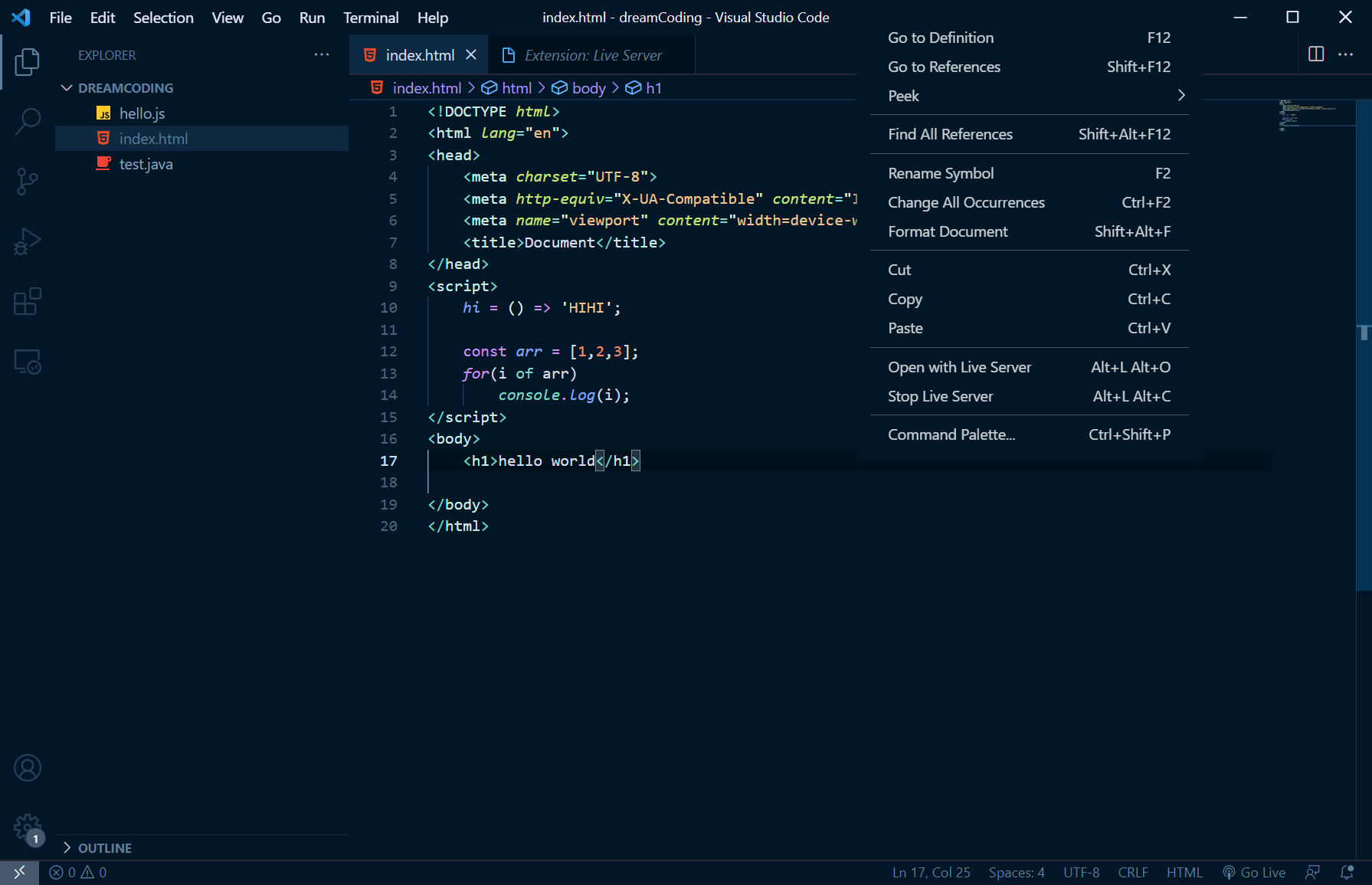Click the errors and warnings count indicator
The image size is (1372, 885).
click(x=78, y=872)
